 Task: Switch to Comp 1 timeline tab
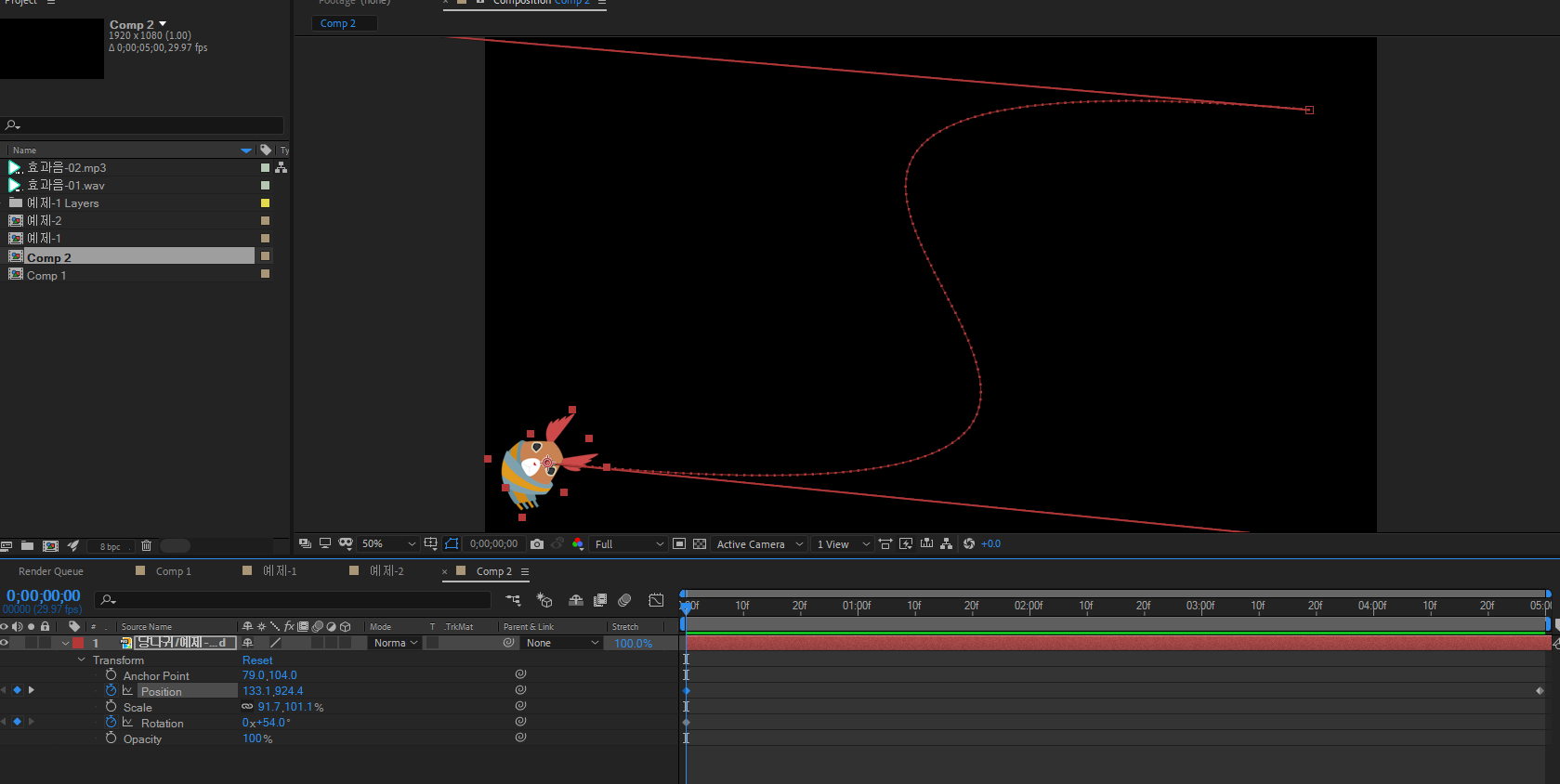coord(174,571)
